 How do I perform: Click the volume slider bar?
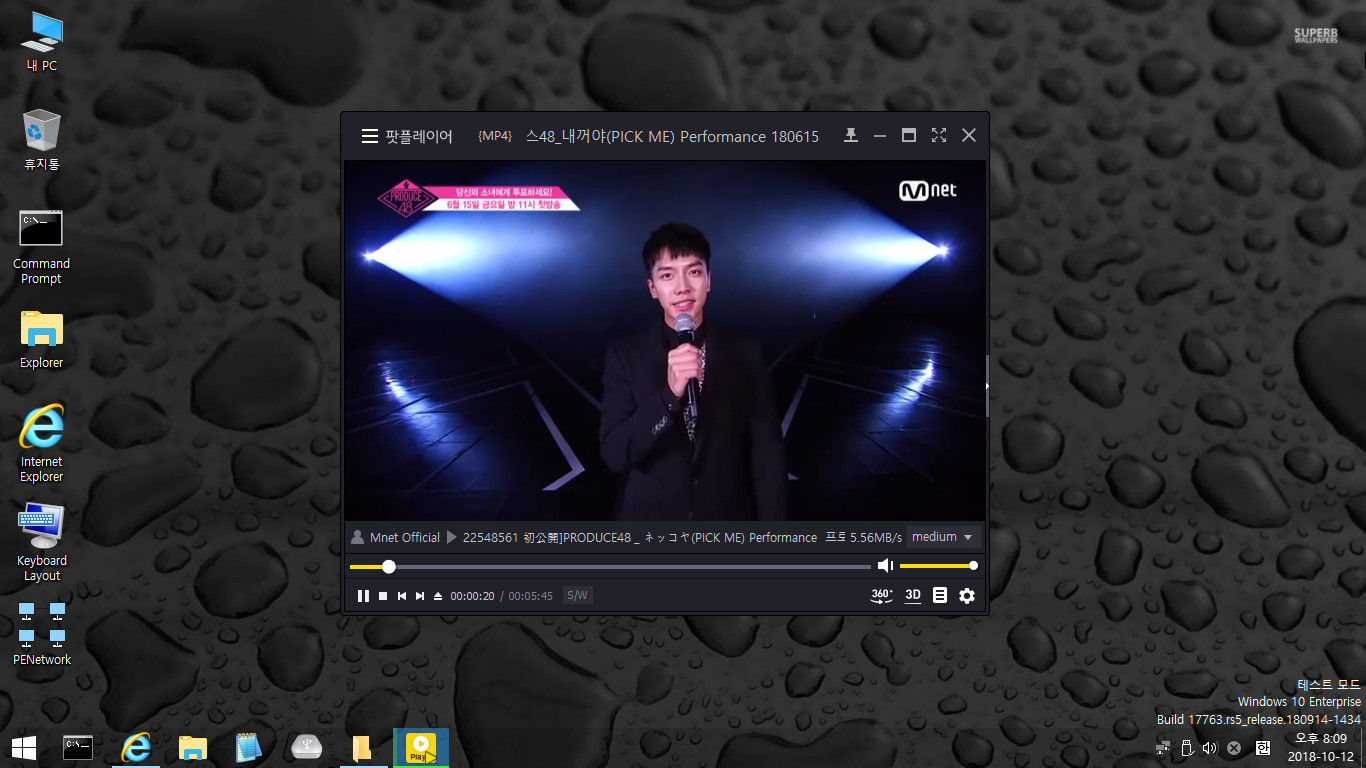[937, 566]
